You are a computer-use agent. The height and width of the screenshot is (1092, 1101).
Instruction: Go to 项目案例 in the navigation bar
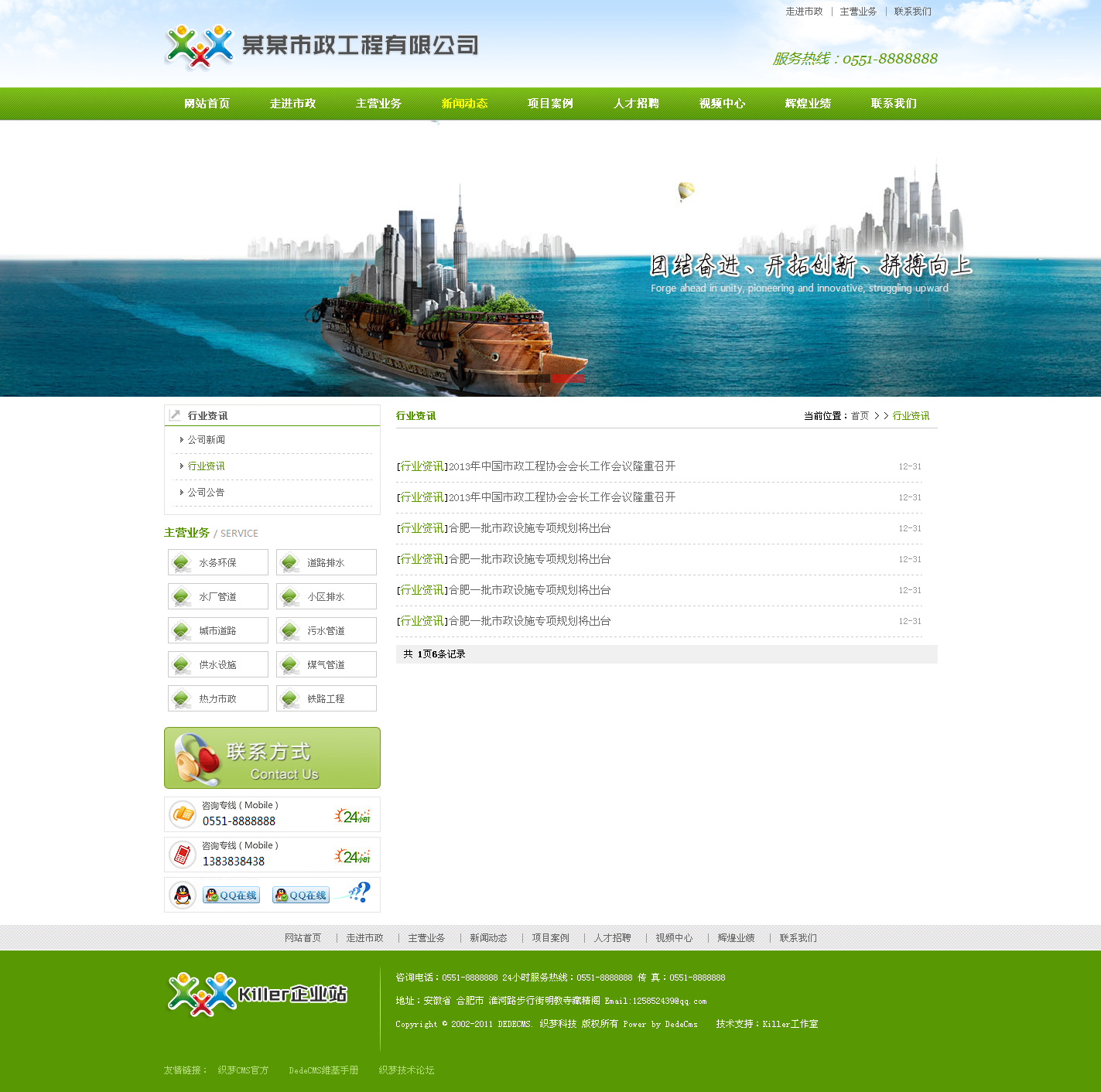550,104
